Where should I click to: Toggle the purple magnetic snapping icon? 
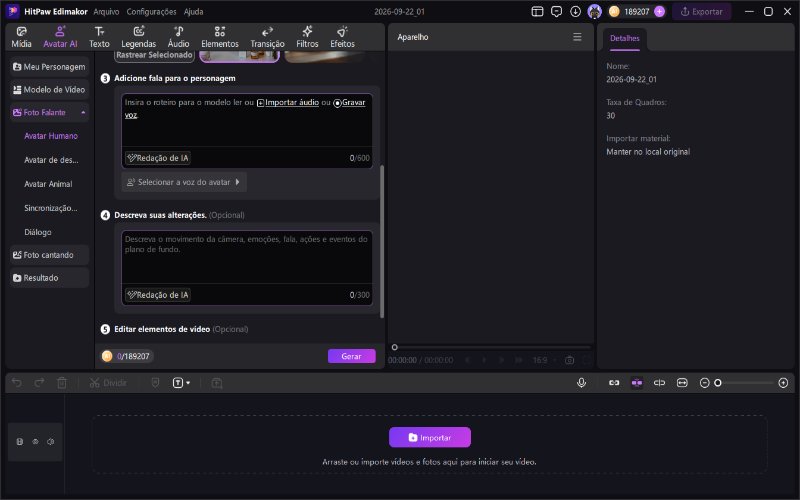tap(637, 383)
